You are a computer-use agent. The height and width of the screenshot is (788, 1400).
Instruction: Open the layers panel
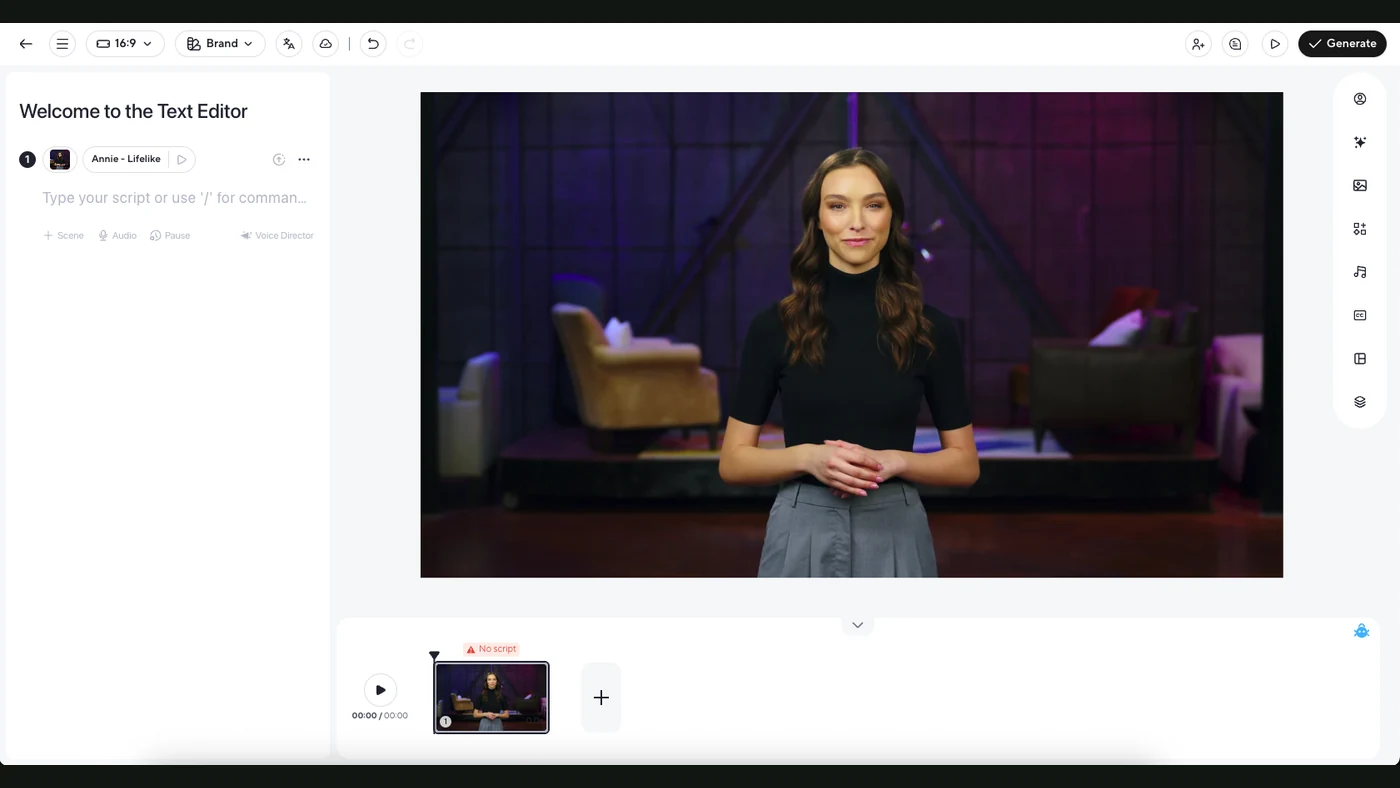coord(1360,402)
